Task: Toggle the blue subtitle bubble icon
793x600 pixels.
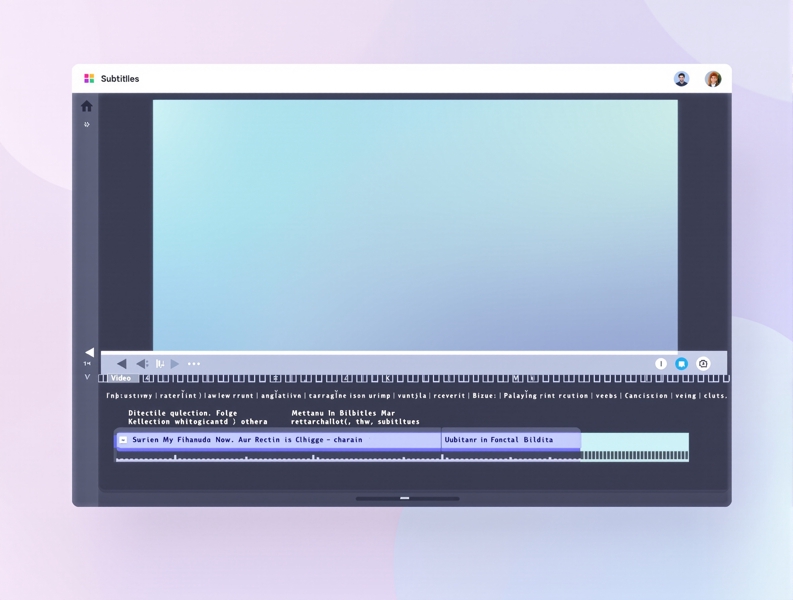Action: pos(681,364)
